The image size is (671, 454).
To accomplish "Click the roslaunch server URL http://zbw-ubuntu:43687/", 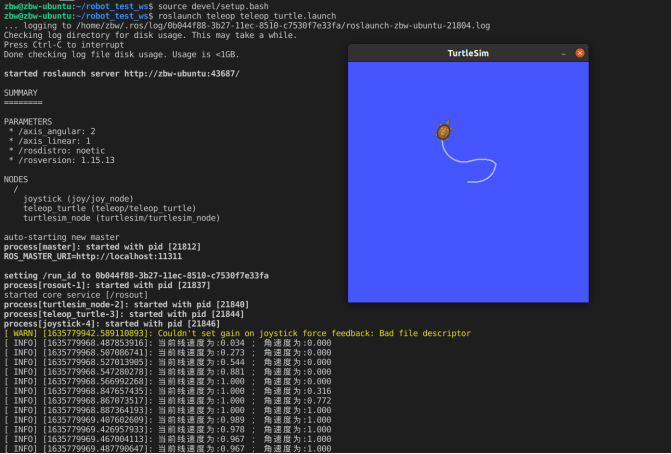I will pyautogui.click(x=182, y=74).
